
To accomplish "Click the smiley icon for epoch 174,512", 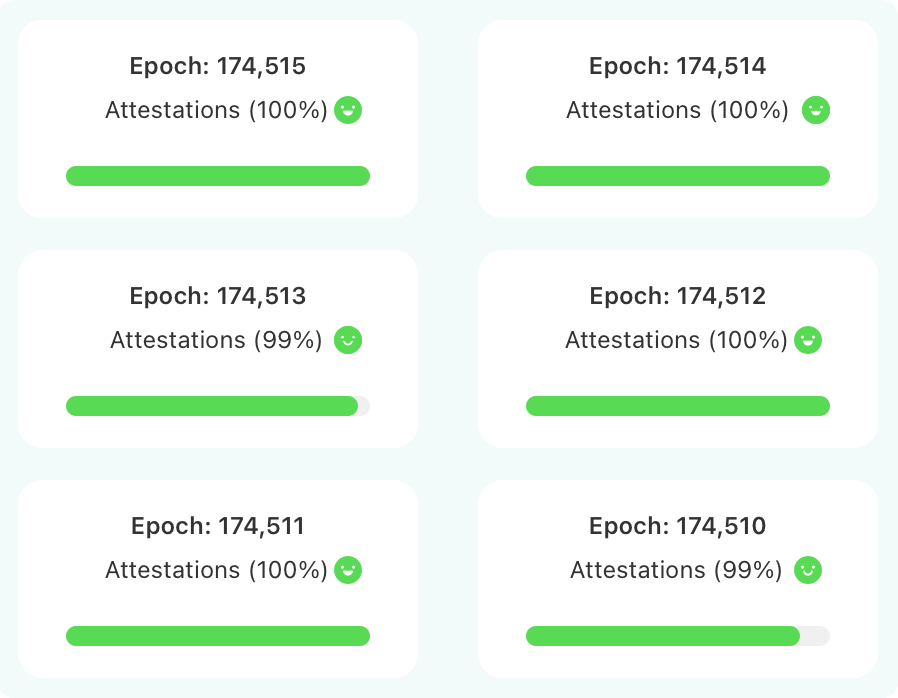I will [x=808, y=340].
